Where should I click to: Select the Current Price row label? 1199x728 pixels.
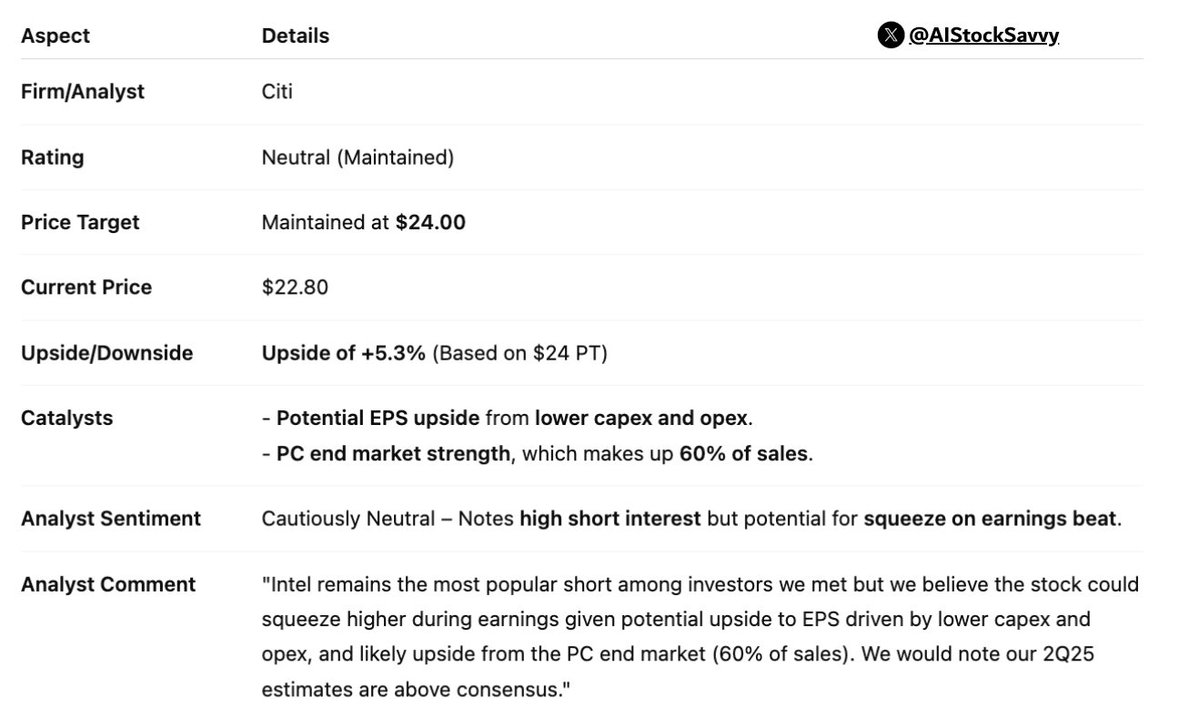86,288
